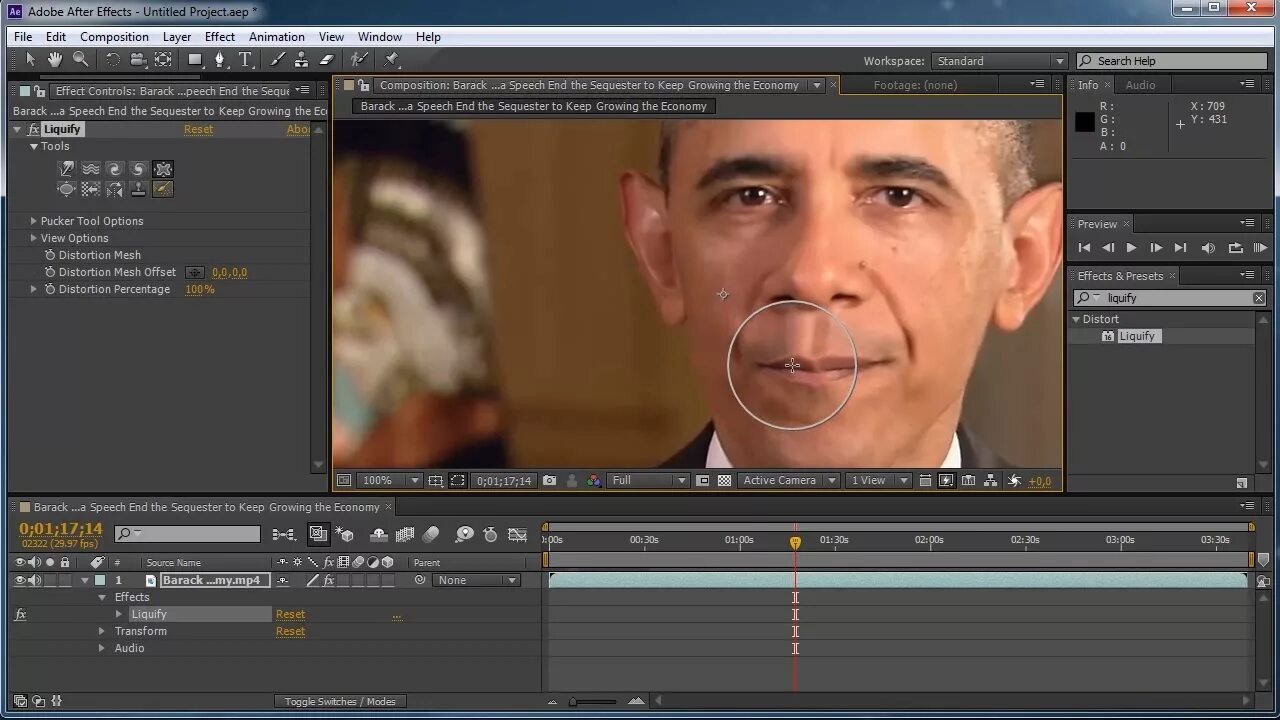Select the Rectangle shape tool
The image size is (1280, 720).
pyautogui.click(x=195, y=60)
